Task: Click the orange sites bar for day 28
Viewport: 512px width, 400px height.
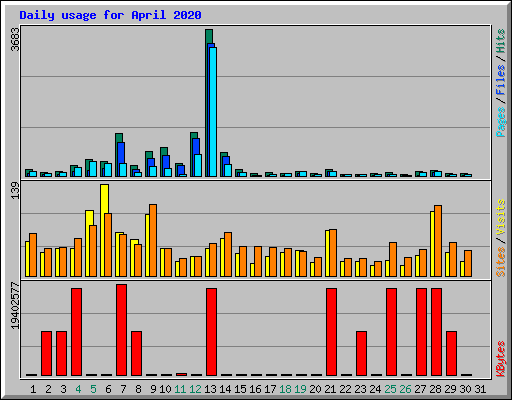Action: pos(438,241)
